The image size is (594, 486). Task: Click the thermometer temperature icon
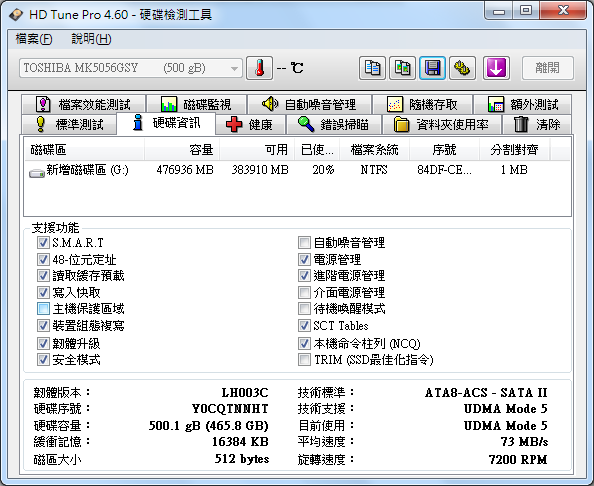click(259, 68)
